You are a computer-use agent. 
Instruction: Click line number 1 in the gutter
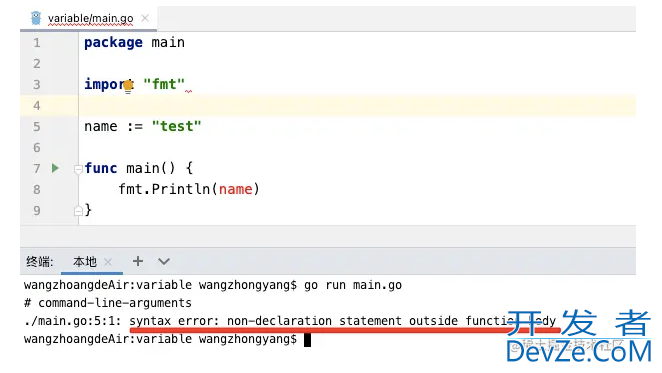click(37, 43)
